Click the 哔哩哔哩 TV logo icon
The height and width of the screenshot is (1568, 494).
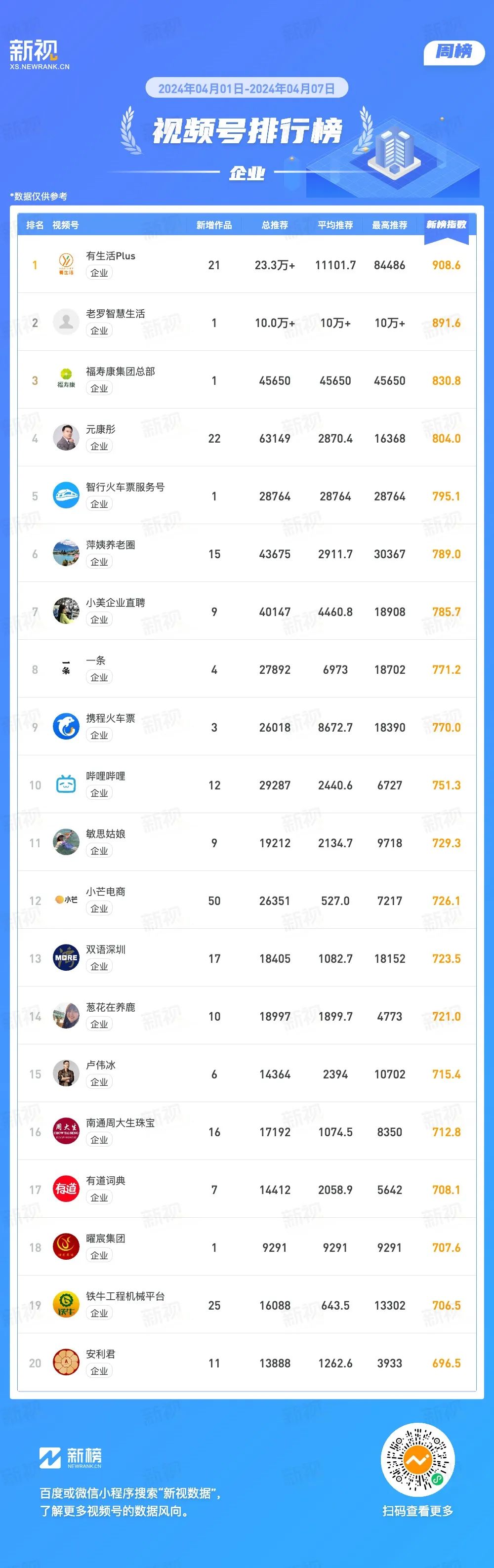click(66, 784)
